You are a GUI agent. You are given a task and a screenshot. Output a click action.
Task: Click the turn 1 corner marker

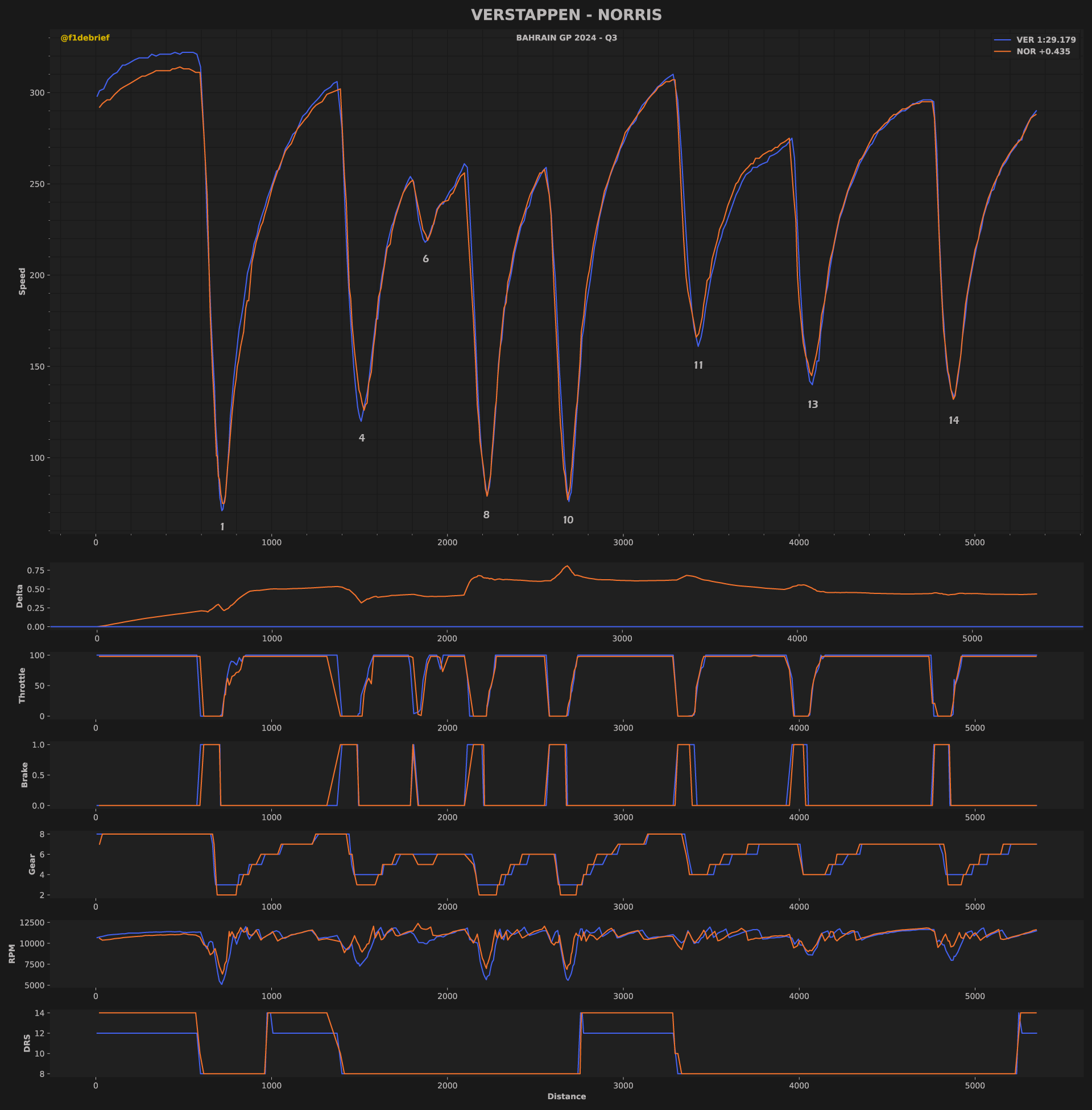(x=222, y=527)
